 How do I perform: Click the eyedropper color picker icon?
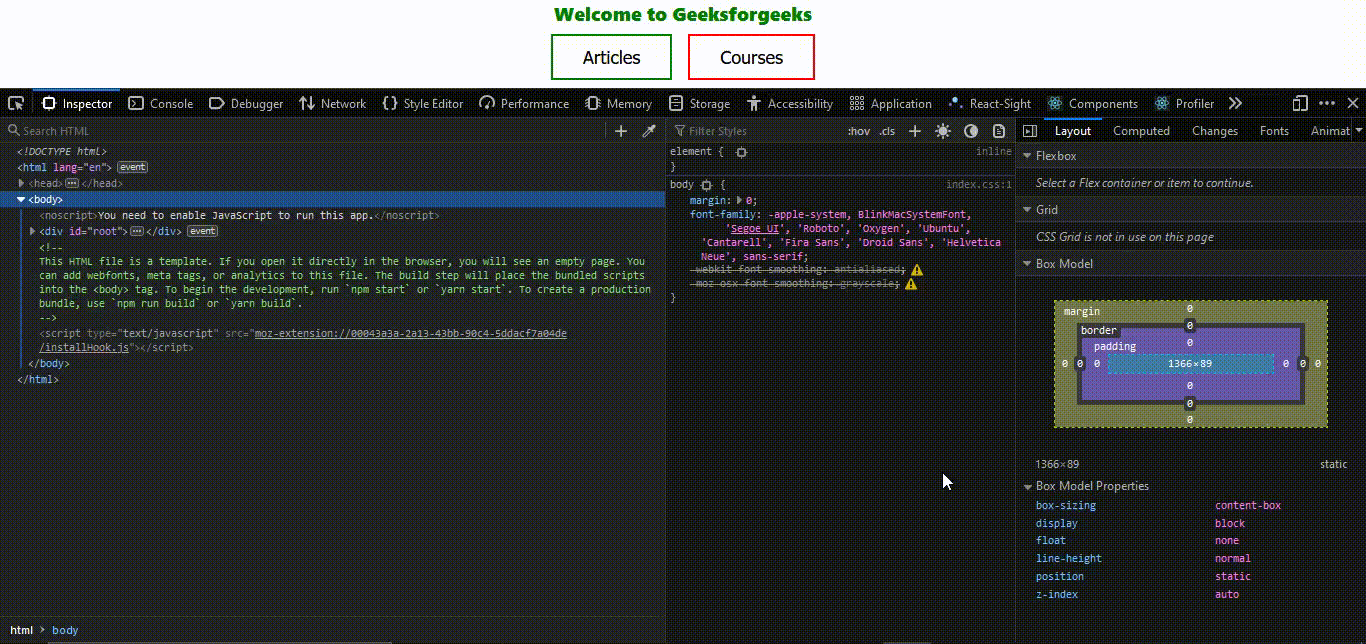click(x=648, y=131)
